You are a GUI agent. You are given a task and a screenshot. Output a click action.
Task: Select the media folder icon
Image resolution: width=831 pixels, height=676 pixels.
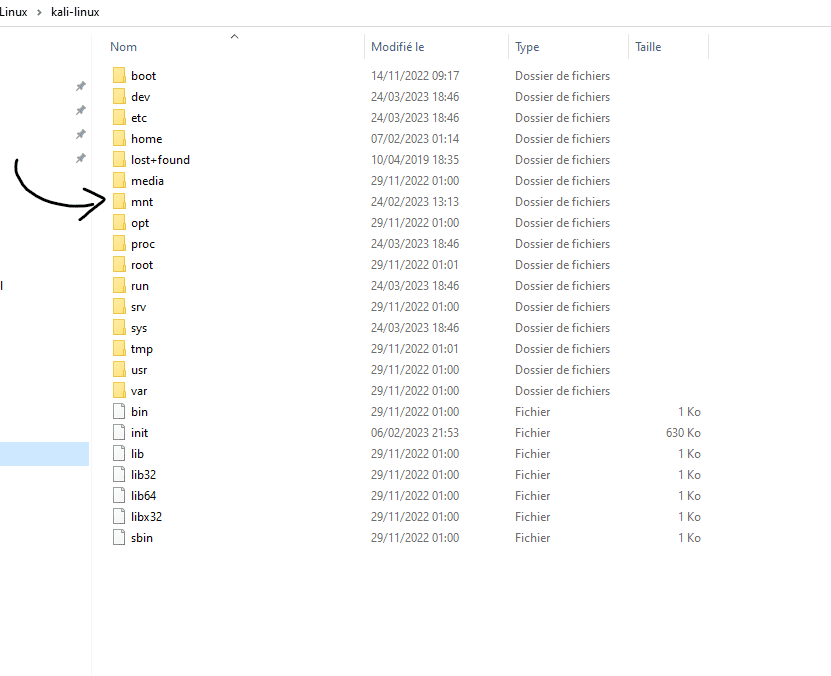pyautogui.click(x=119, y=181)
